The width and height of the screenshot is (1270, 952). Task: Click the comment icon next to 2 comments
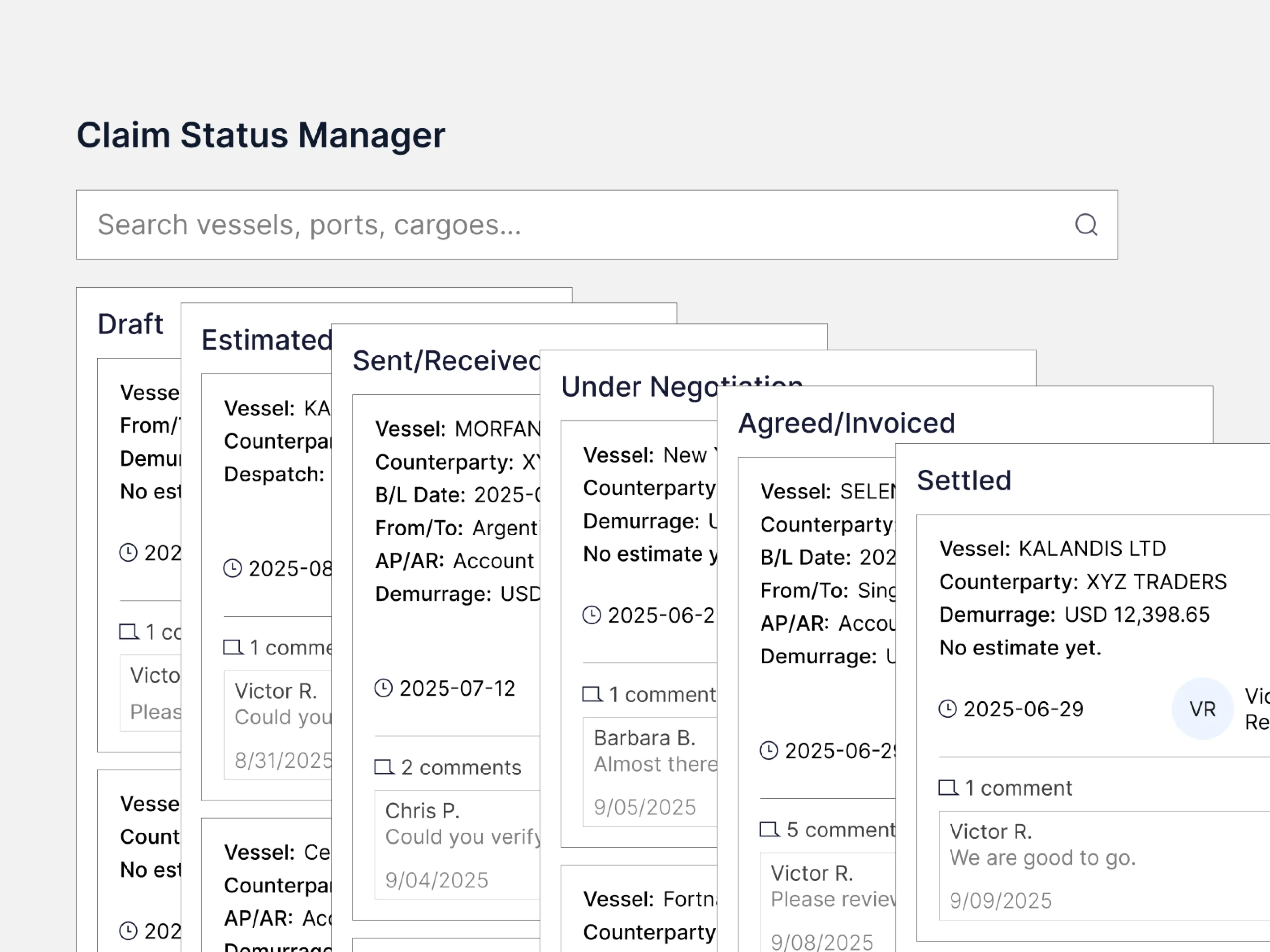(383, 767)
